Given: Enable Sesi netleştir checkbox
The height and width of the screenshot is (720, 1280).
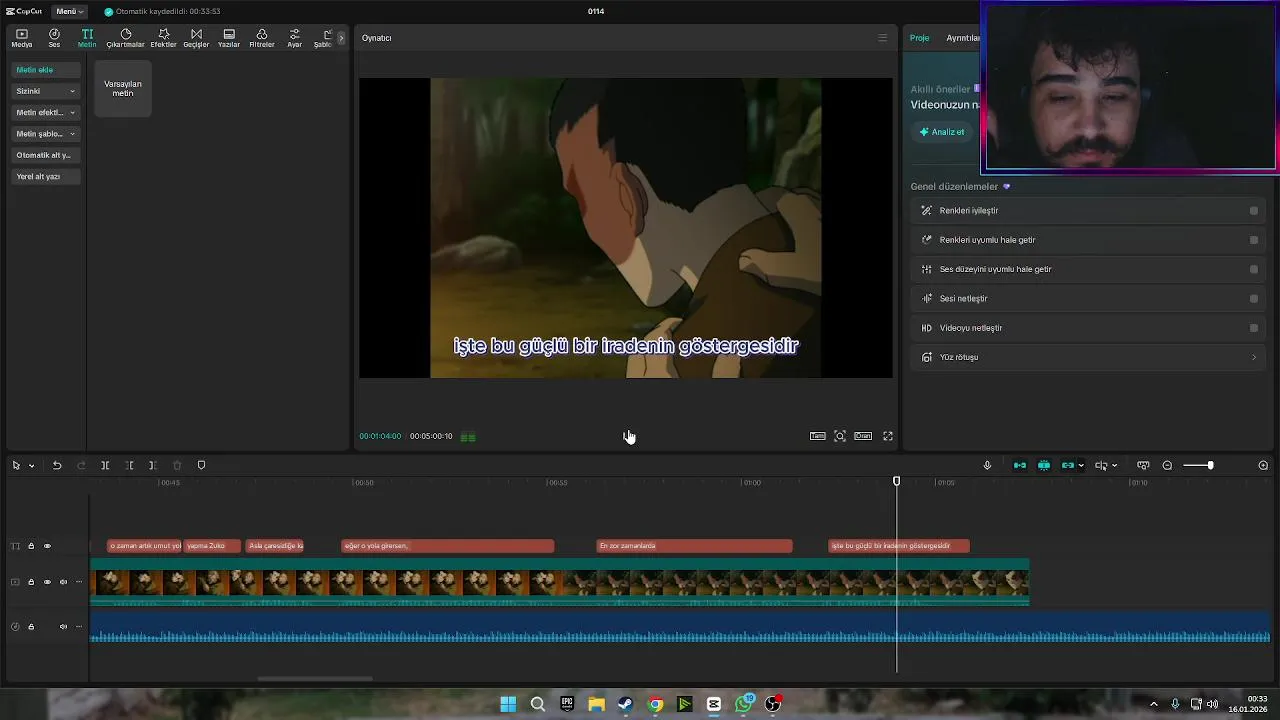Looking at the screenshot, I should tap(1254, 299).
